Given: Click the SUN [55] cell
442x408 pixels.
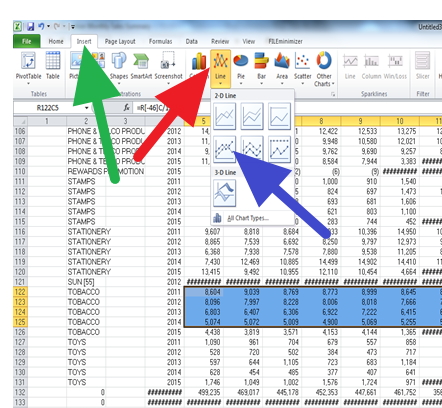Looking at the screenshot, I should (86, 282).
